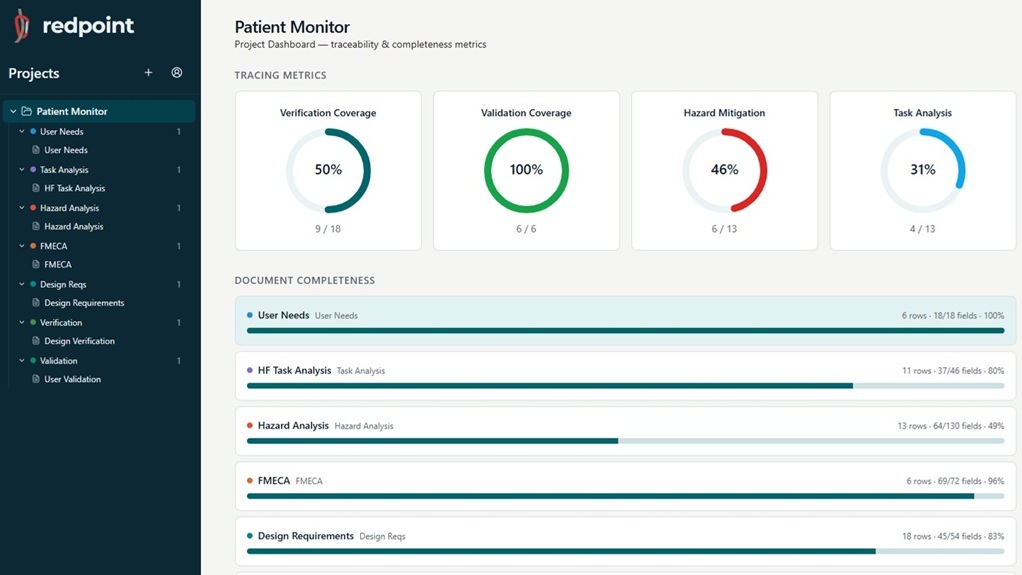Click red dot beside Hazard Analysis category
This screenshot has width=1022, height=575.
(x=33, y=207)
